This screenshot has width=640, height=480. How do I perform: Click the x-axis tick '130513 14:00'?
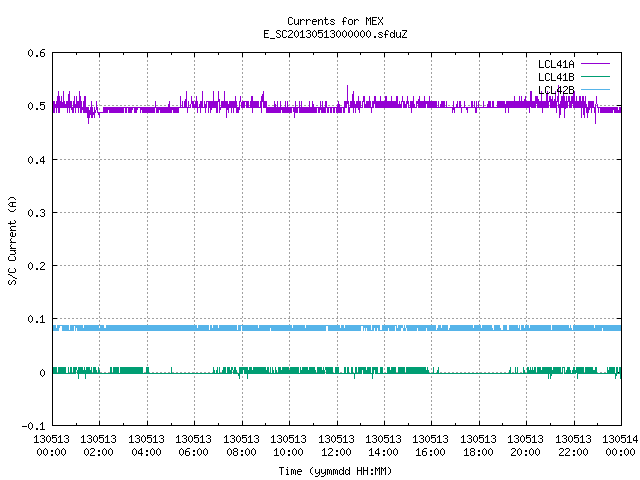(383, 446)
